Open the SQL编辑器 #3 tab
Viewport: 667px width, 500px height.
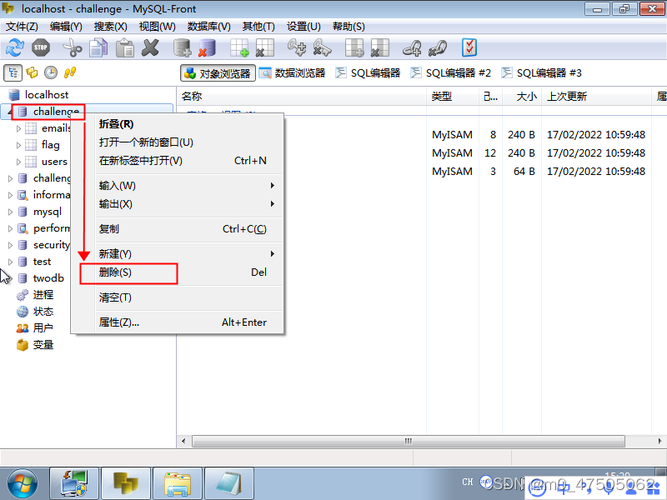(541, 73)
